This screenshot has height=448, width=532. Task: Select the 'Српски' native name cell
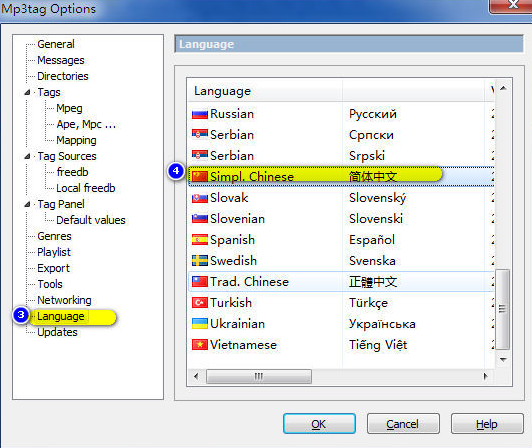coord(371,135)
